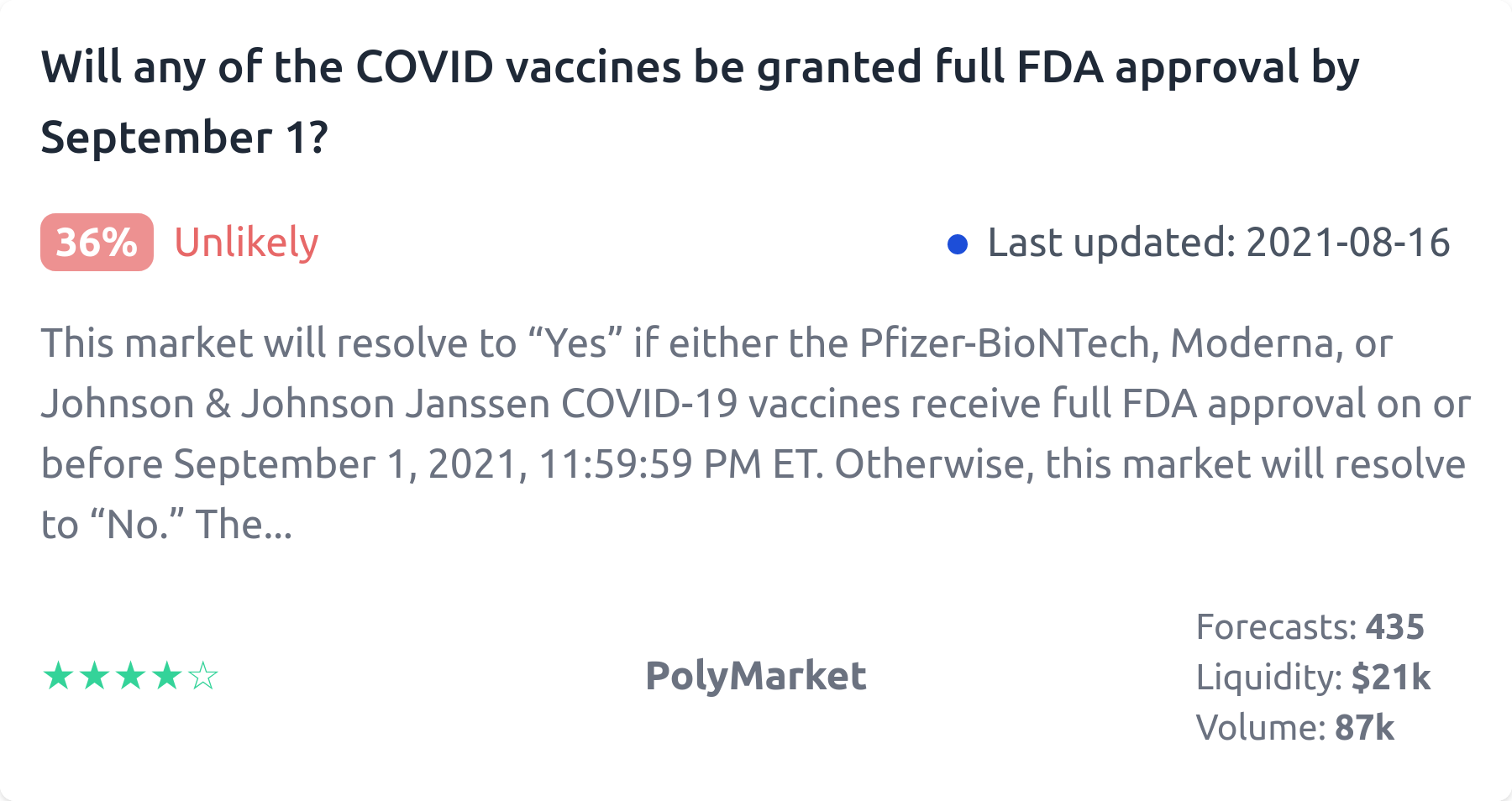Click the Volume: 87k statistic
Screen dimensions: 1512x801
tap(1294, 728)
